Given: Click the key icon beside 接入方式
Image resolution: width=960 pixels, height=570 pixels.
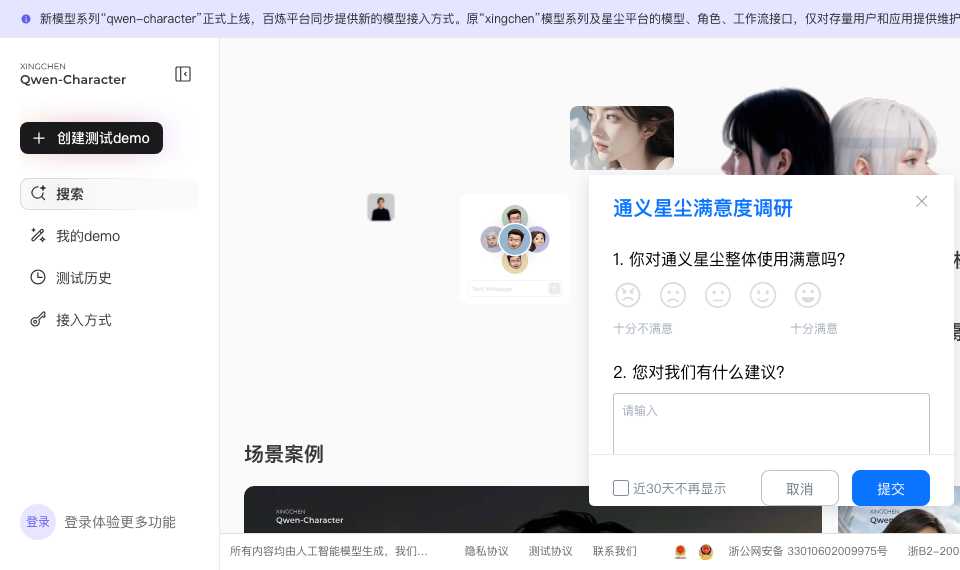Looking at the screenshot, I should (38, 320).
